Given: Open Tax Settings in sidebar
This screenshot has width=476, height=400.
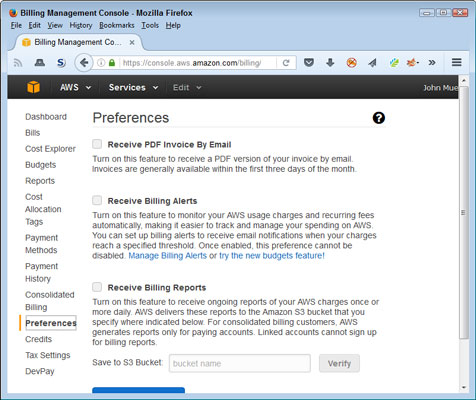Looking at the screenshot, I should click(48, 355).
